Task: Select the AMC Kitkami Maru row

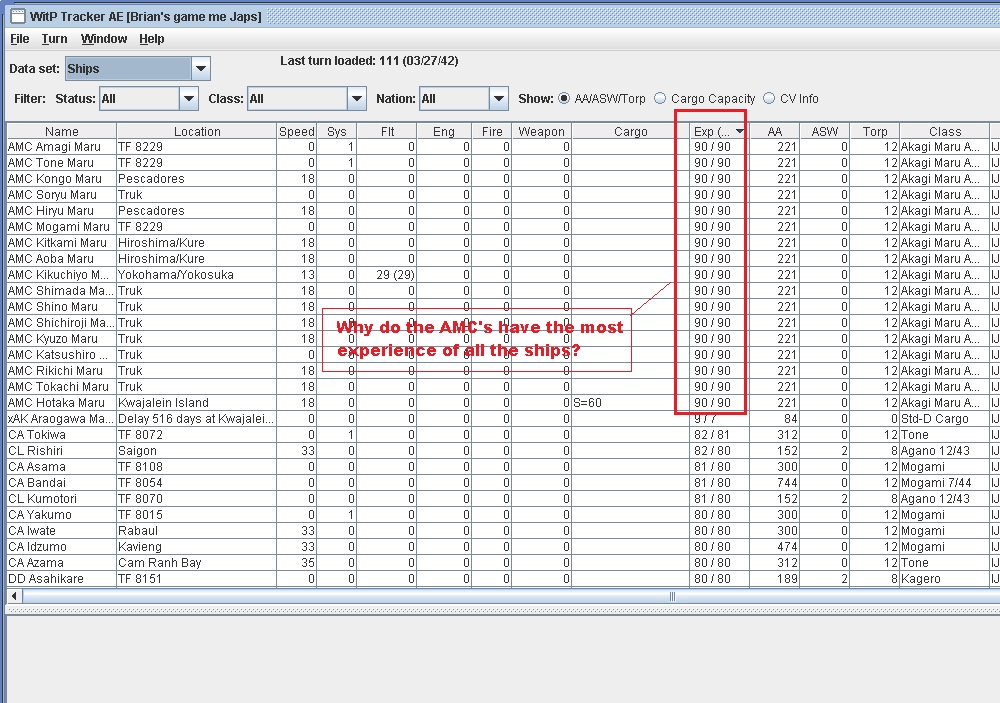Action: tap(503, 242)
